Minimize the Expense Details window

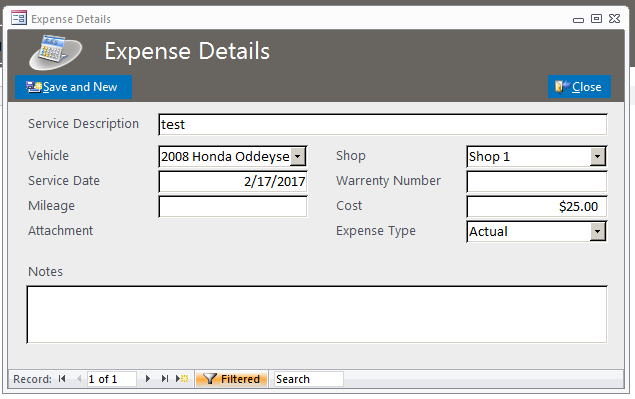[578, 19]
